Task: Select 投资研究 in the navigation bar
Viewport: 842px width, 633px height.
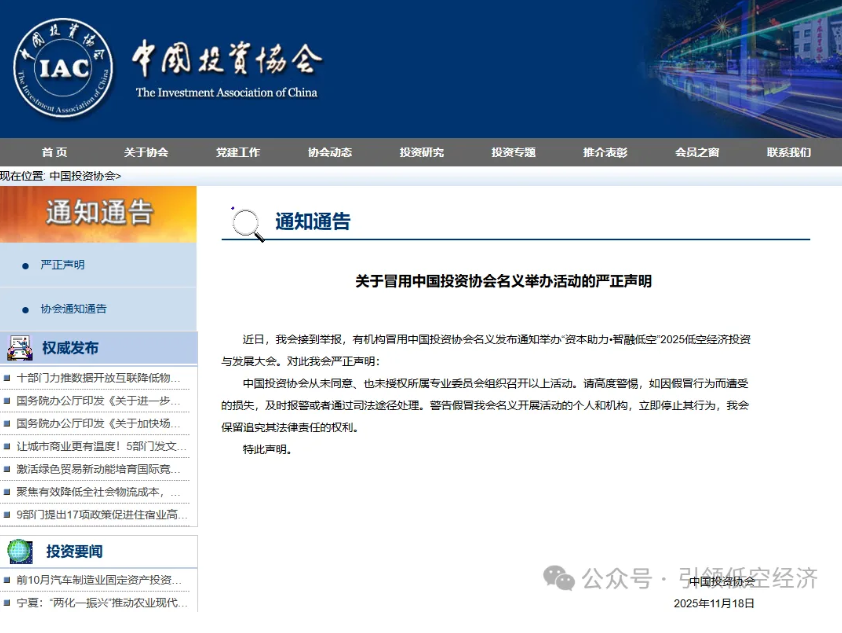Action: pos(421,152)
